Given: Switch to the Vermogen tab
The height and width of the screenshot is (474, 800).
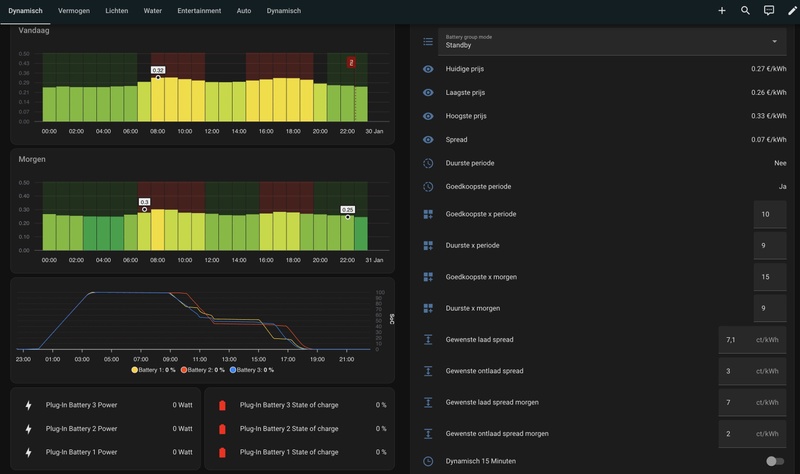Looking at the screenshot, I should tap(75, 10).
